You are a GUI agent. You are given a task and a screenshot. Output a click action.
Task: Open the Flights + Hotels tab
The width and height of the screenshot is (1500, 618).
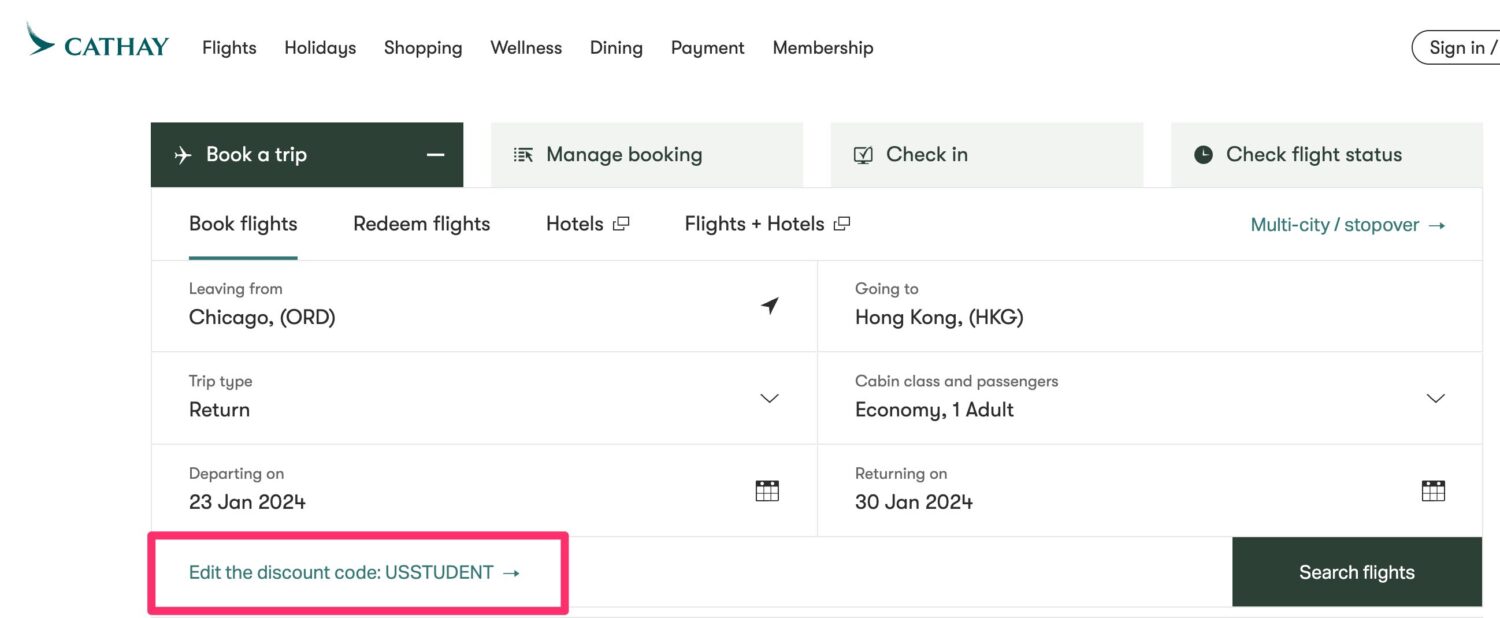[x=755, y=223]
